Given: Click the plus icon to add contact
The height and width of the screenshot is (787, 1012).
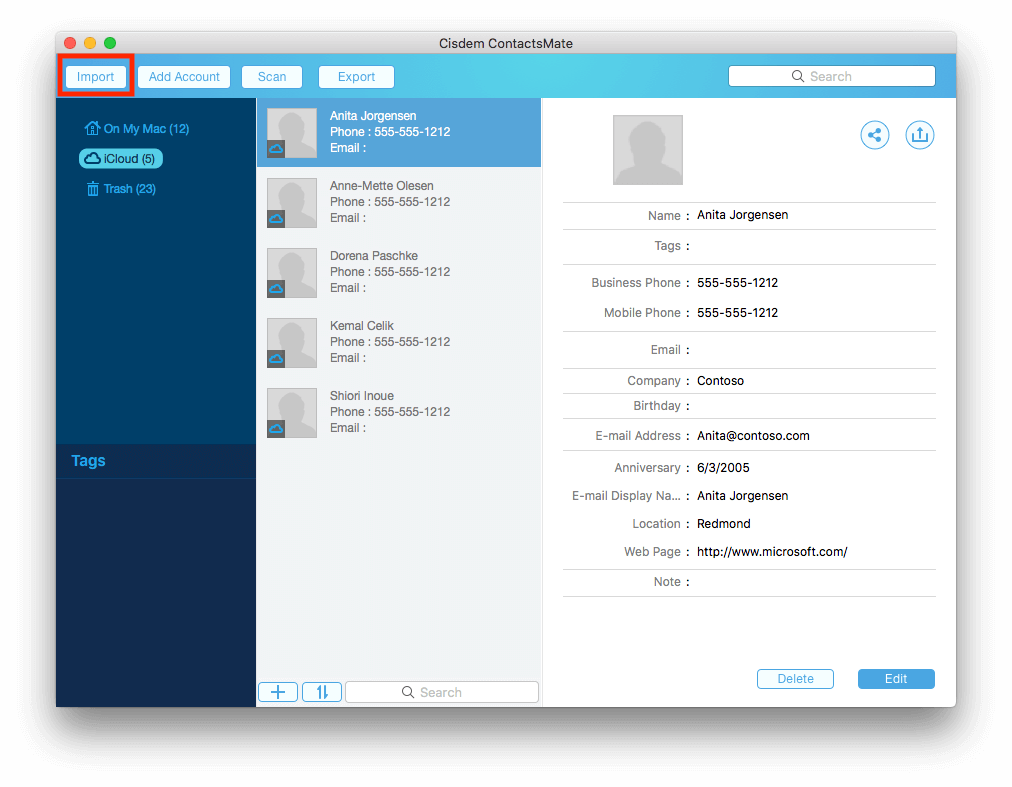Looking at the screenshot, I should pos(278,692).
